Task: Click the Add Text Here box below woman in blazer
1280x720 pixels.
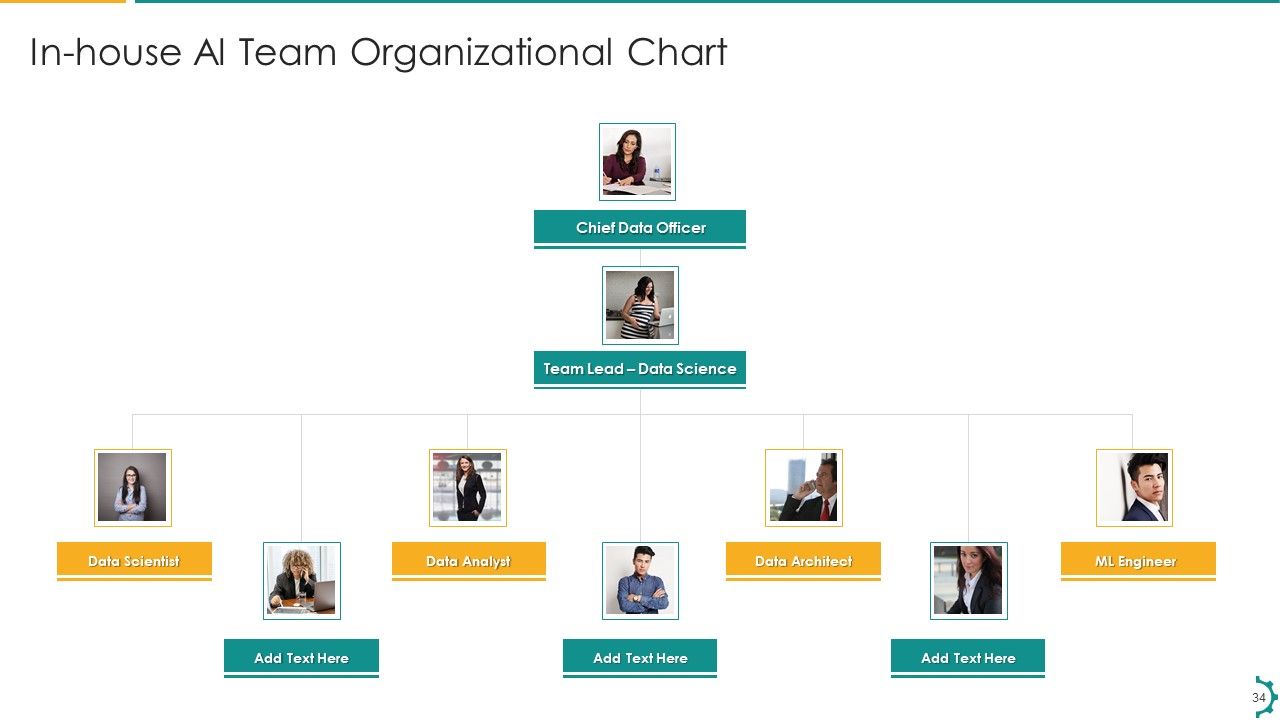Action: point(968,658)
